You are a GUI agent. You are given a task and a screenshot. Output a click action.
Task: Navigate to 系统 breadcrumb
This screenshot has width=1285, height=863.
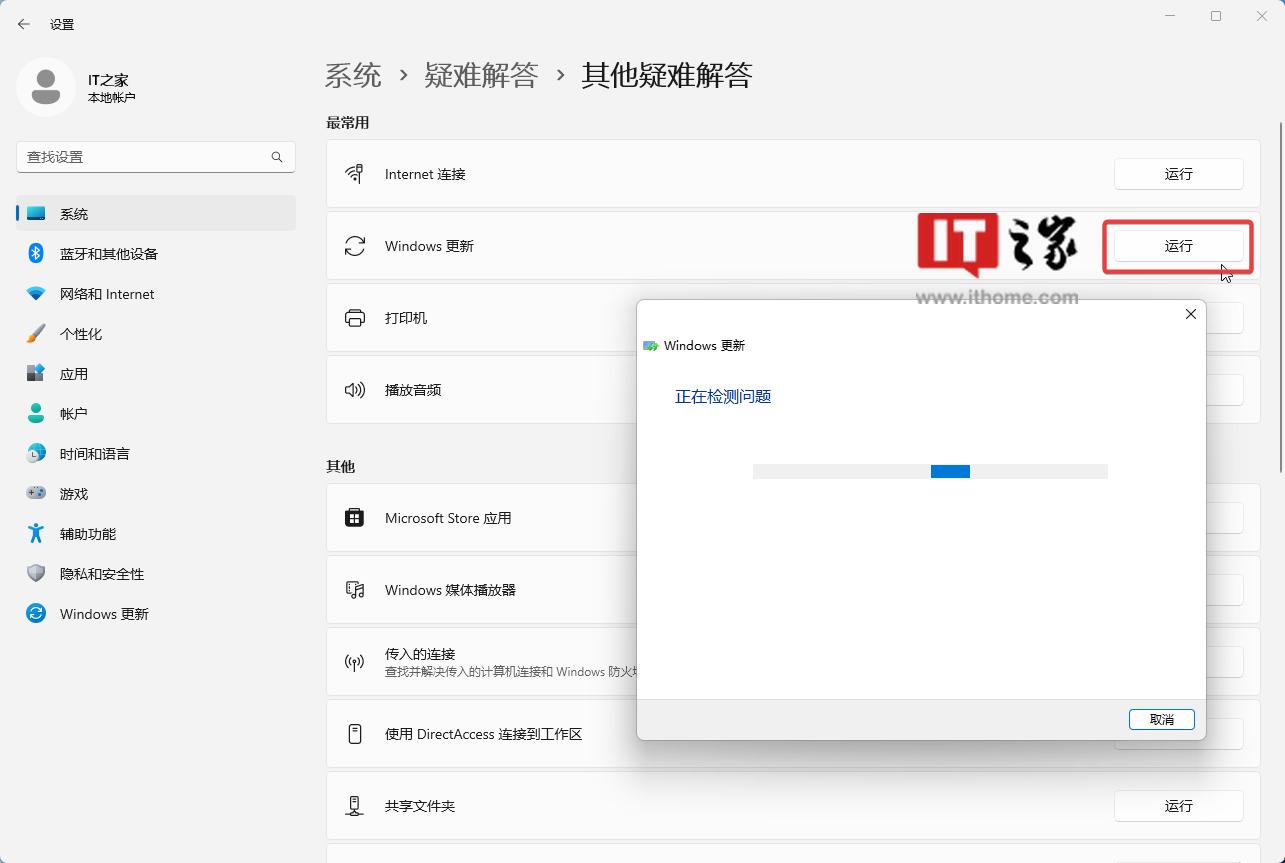pyautogui.click(x=353, y=75)
